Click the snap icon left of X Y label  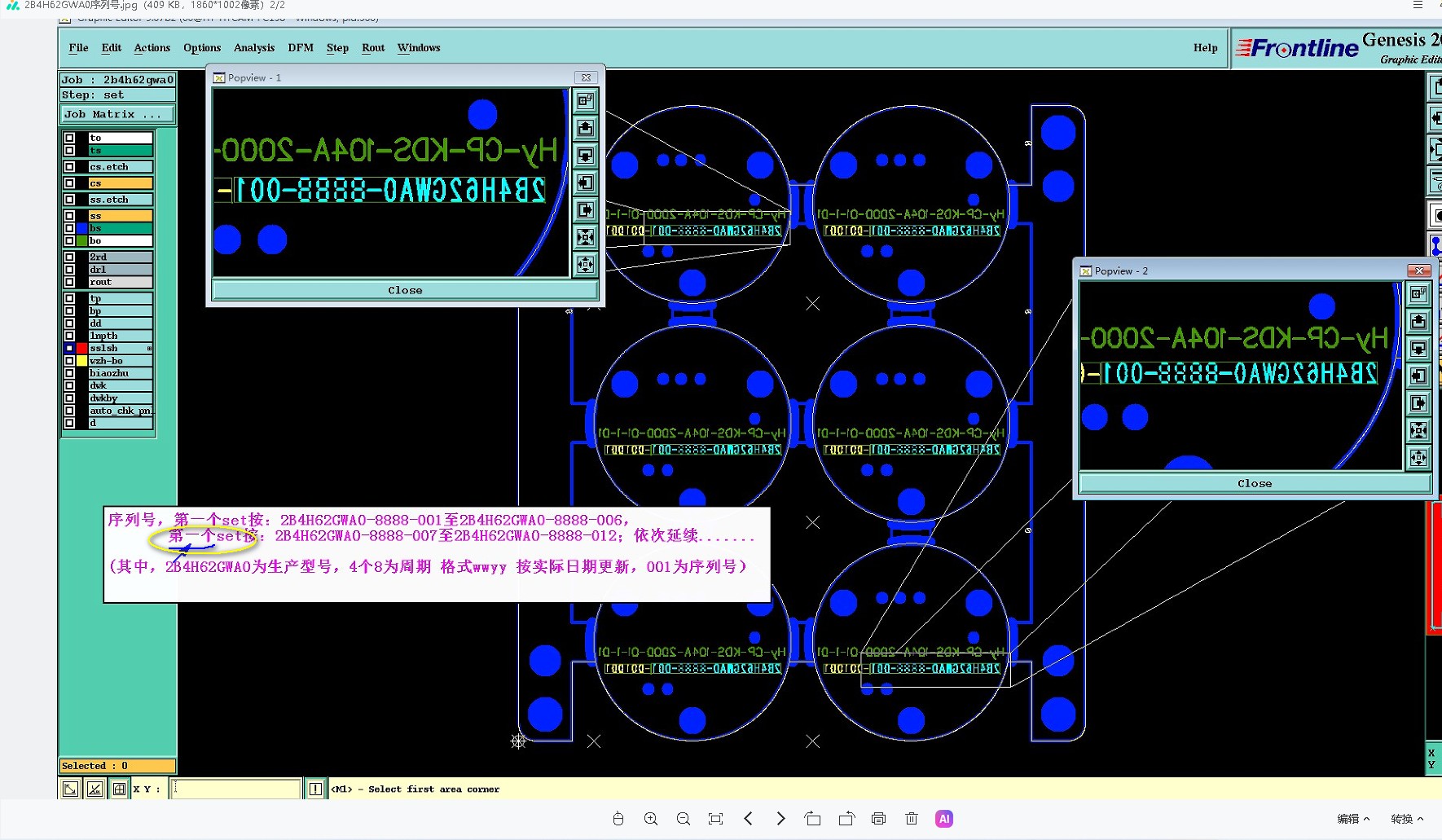pos(95,789)
